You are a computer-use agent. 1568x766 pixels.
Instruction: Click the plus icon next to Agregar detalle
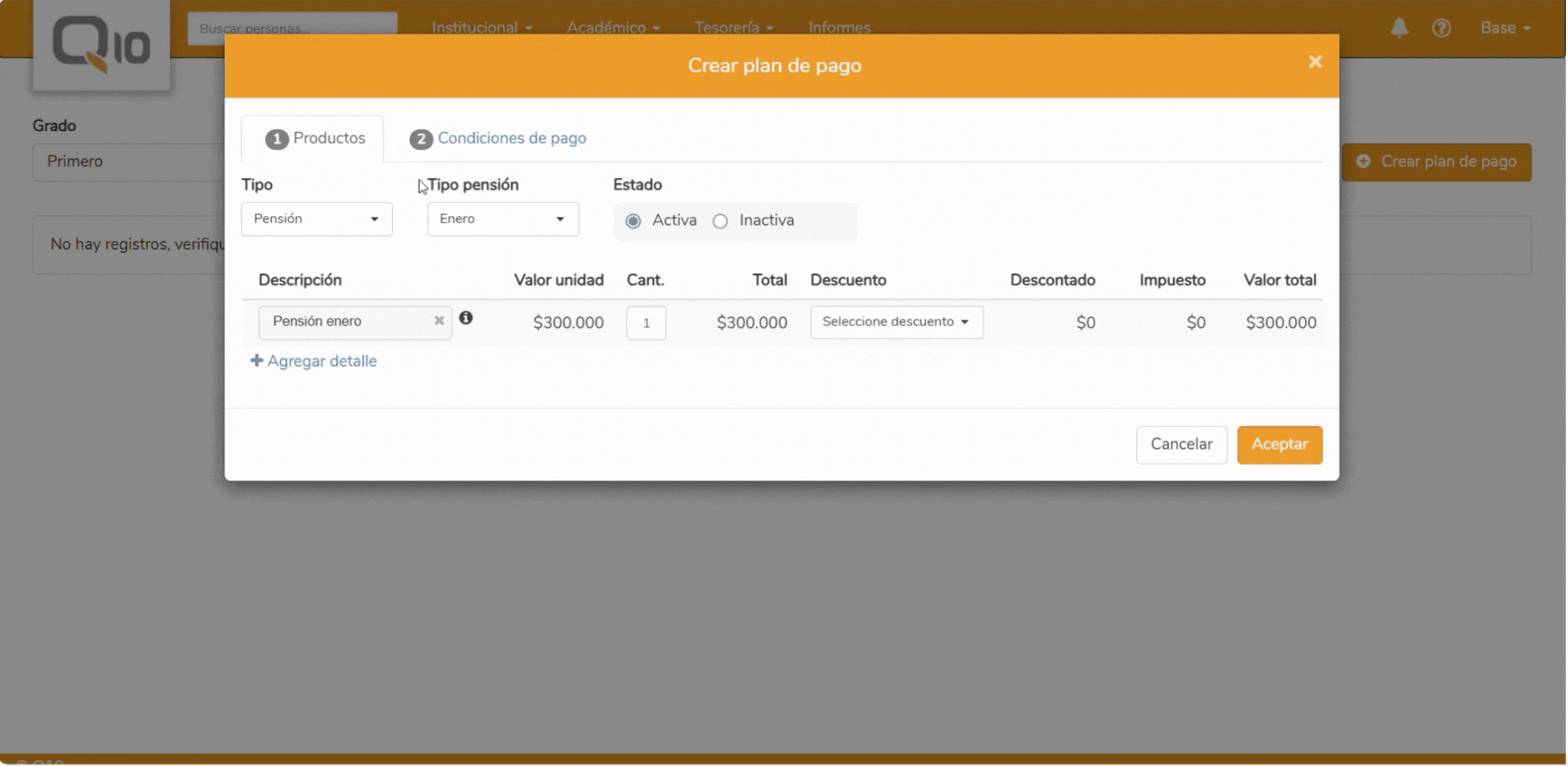click(x=256, y=361)
